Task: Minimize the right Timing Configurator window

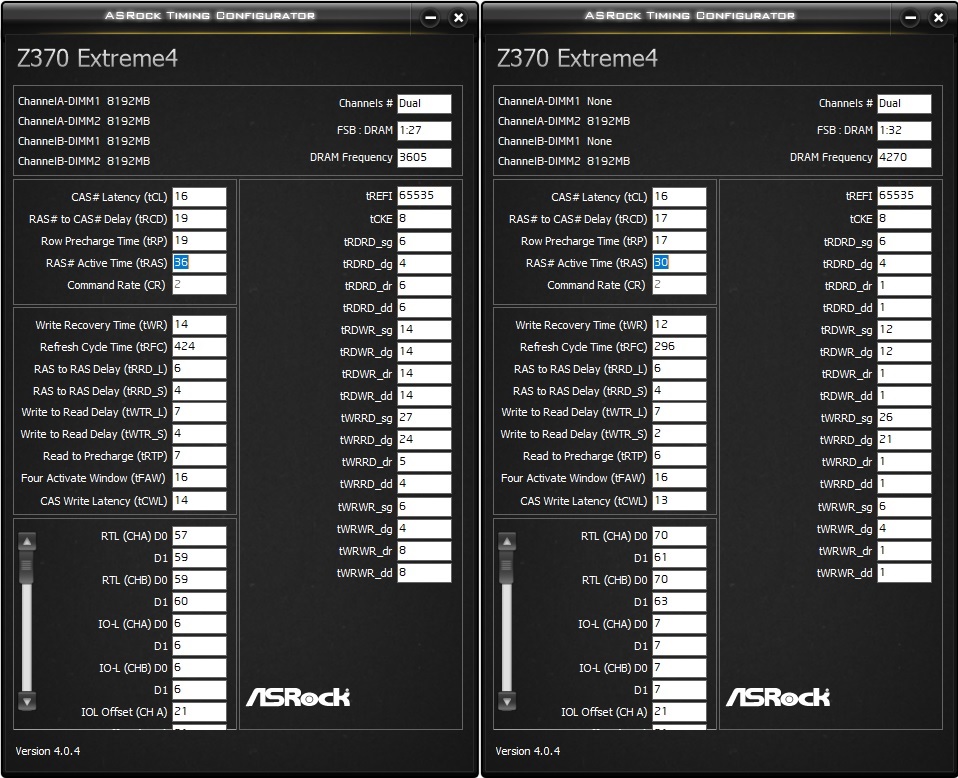Action: tap(910, 18)
